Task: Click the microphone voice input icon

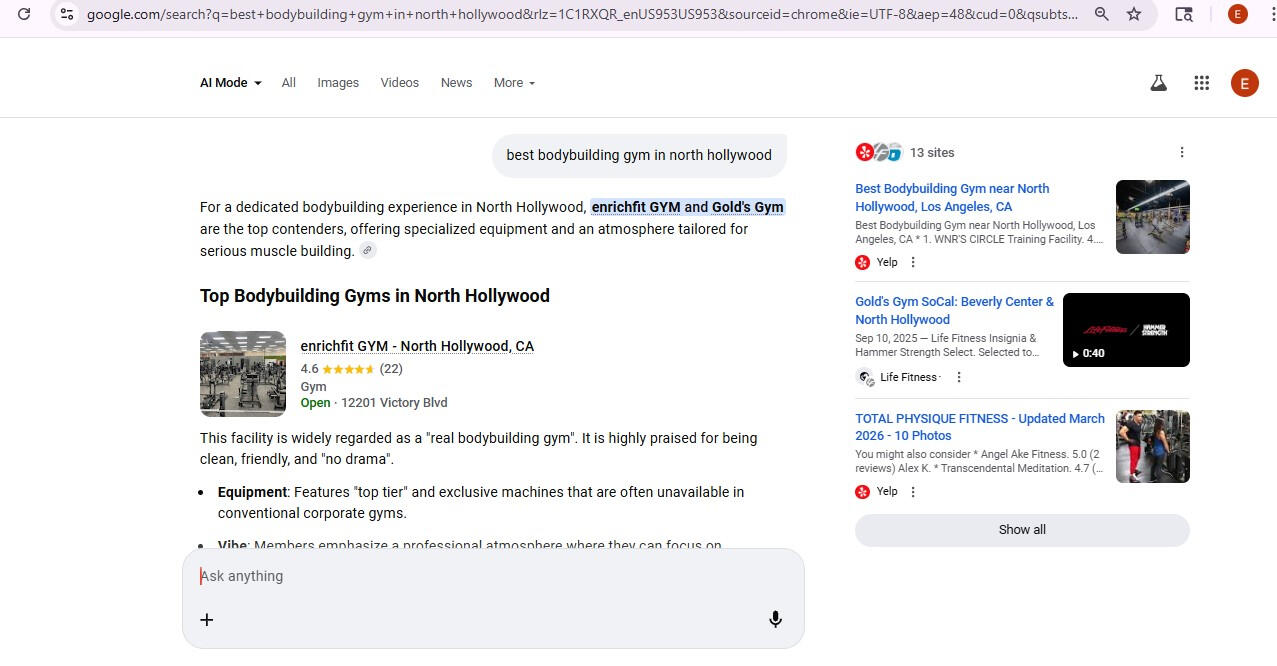Action: point(775,619)
